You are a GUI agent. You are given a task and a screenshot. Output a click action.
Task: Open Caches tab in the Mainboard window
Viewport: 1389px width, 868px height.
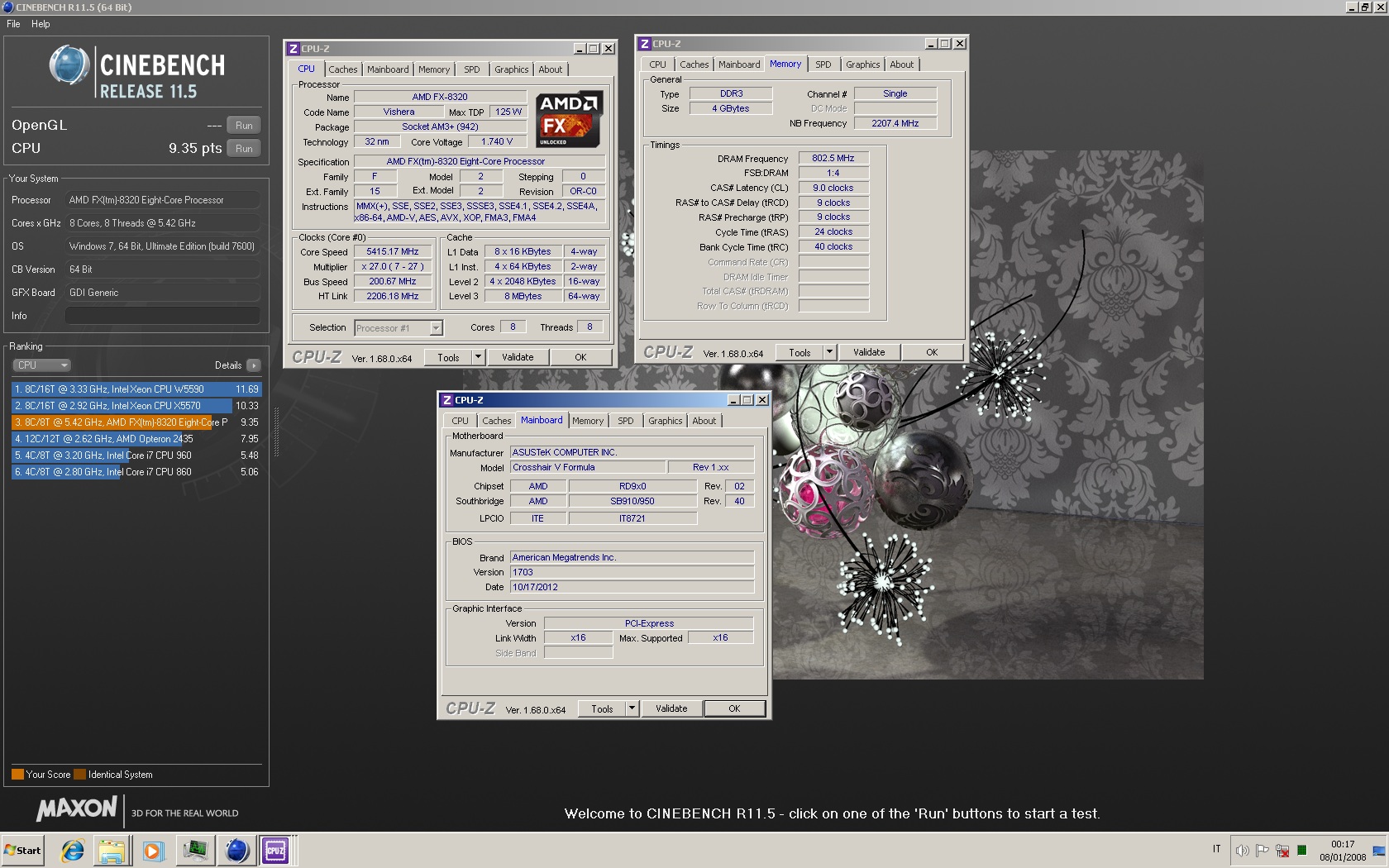(x=497, y=421)
